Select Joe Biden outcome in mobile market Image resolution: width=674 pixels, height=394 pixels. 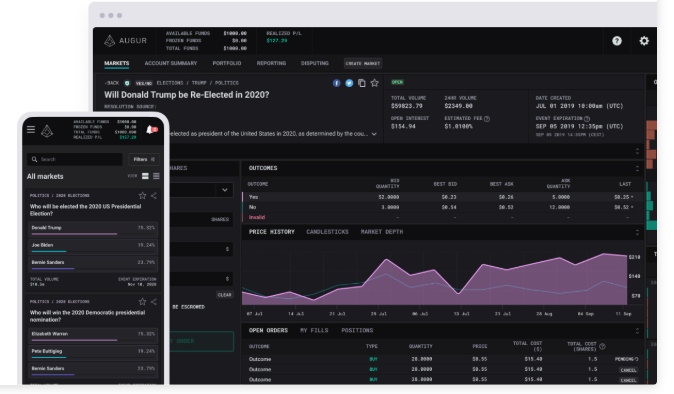(x=93, y=247)
